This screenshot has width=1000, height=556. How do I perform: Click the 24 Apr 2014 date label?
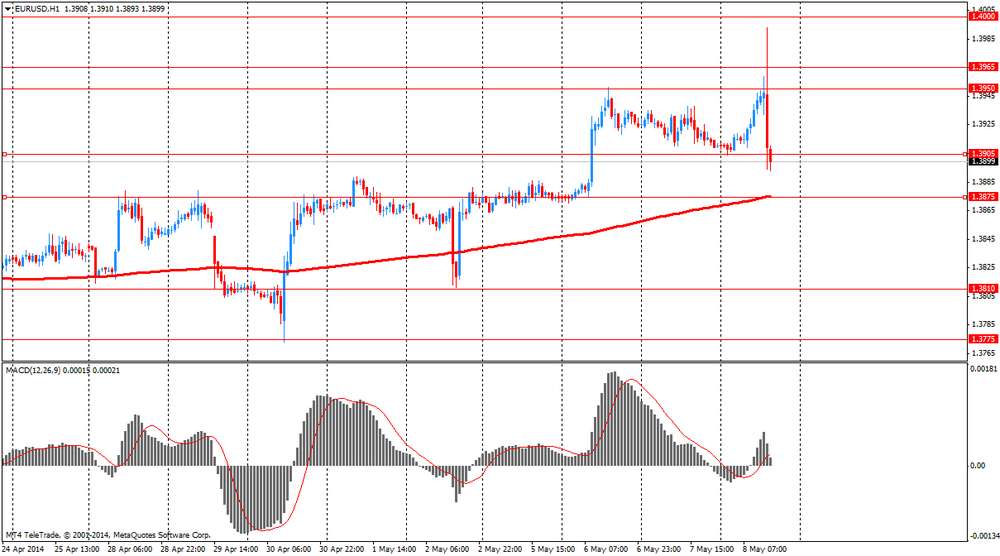pos(23,549)
